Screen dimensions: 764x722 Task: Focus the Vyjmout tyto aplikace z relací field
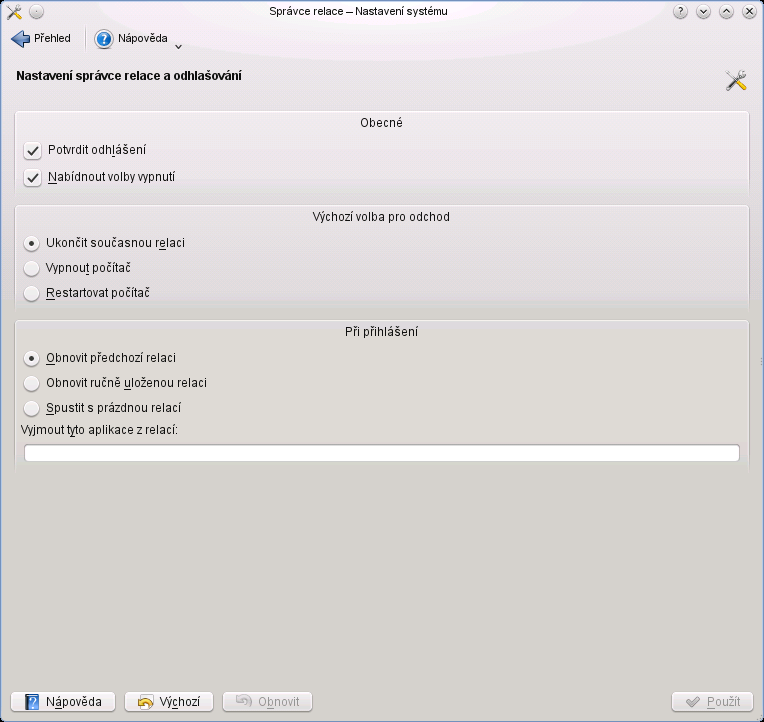click(x=382, y=453)
